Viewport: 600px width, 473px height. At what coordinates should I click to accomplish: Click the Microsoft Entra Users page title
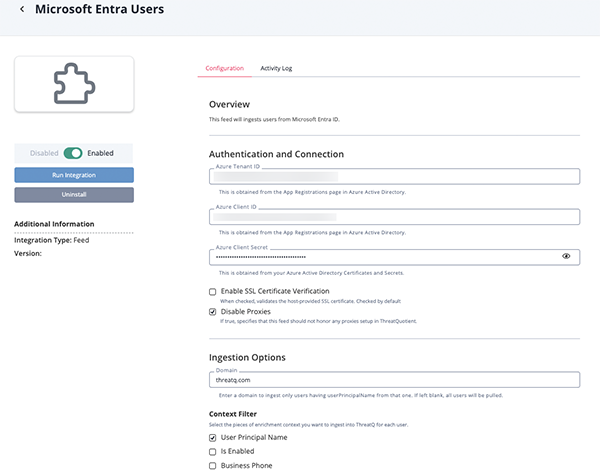99,10
